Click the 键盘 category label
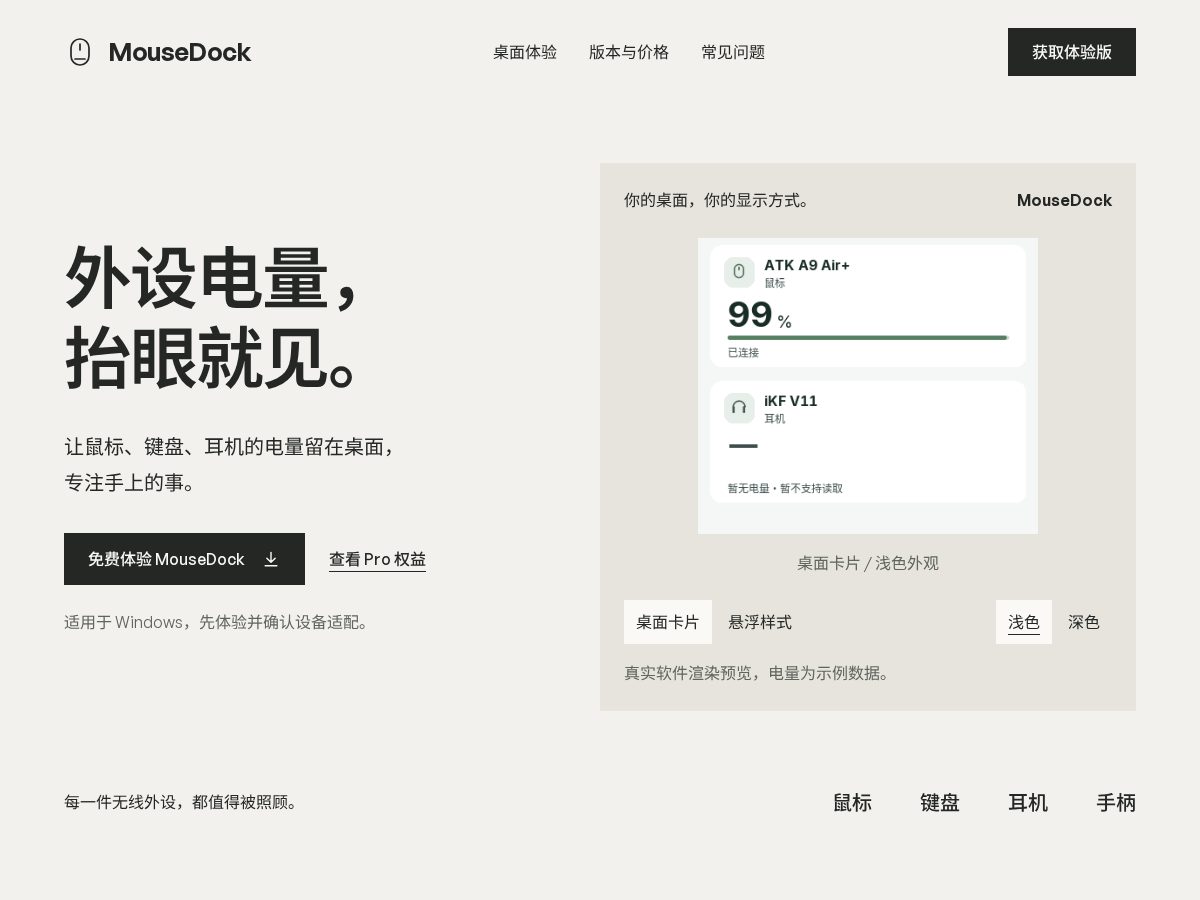1200x900 pixels. coord(940,803)
